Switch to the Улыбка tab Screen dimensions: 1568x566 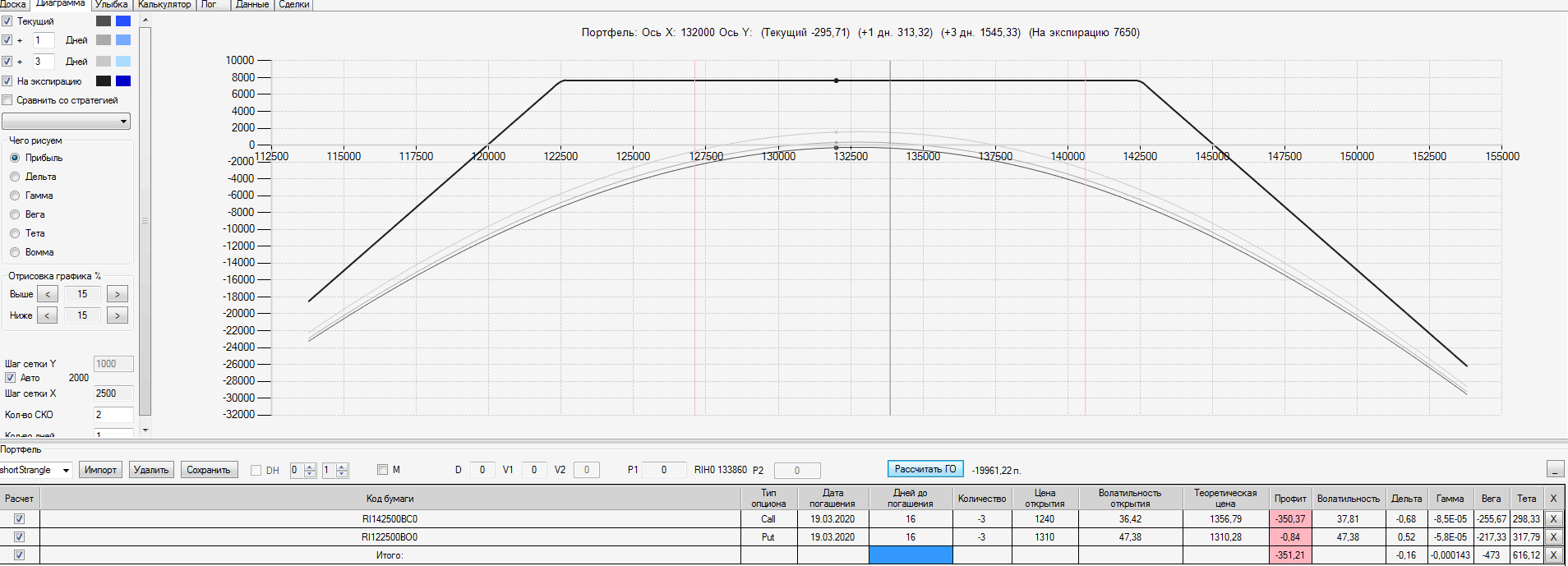point(112,4)
